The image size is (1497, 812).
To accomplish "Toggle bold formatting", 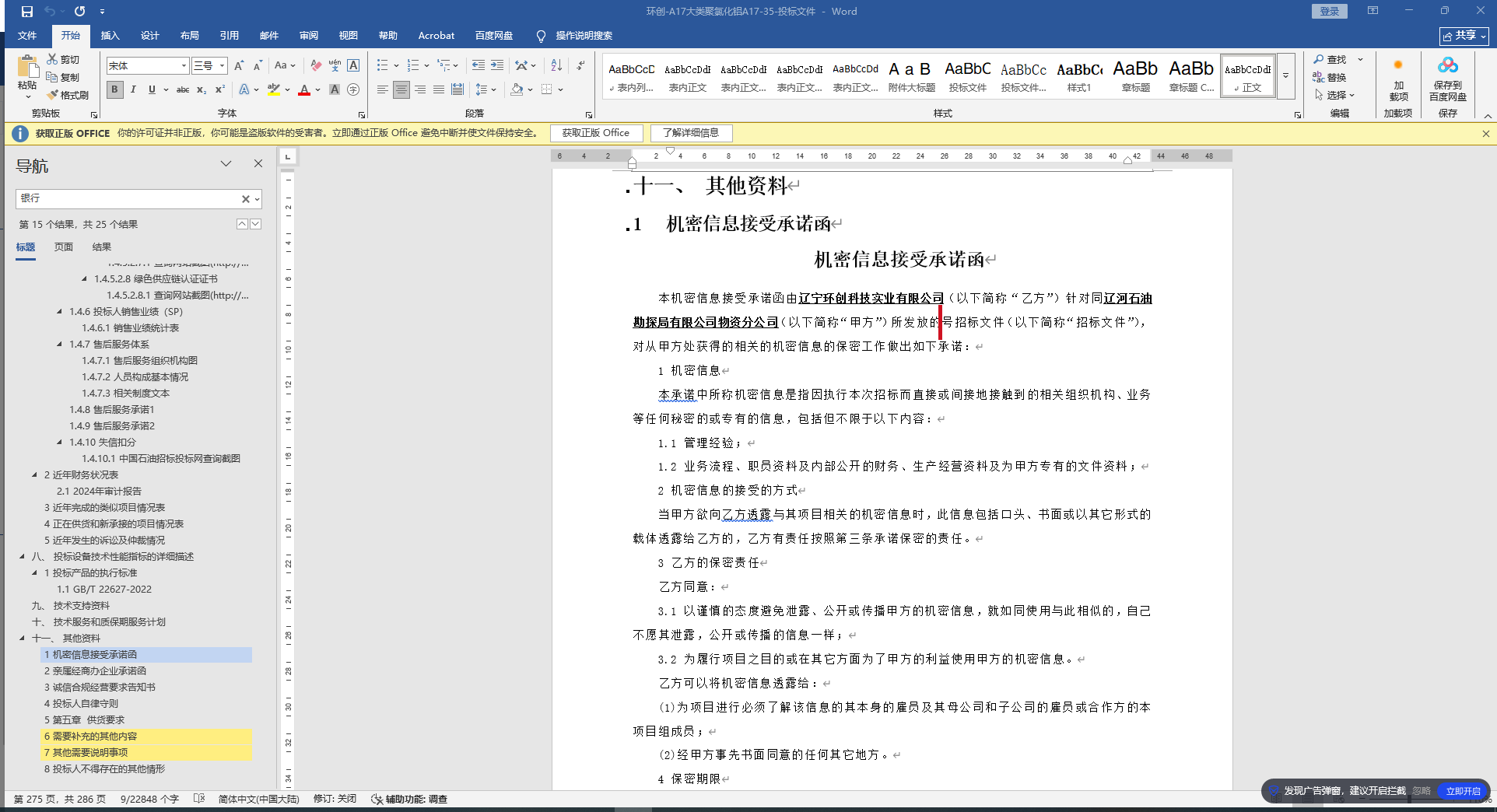I will 114,89.
